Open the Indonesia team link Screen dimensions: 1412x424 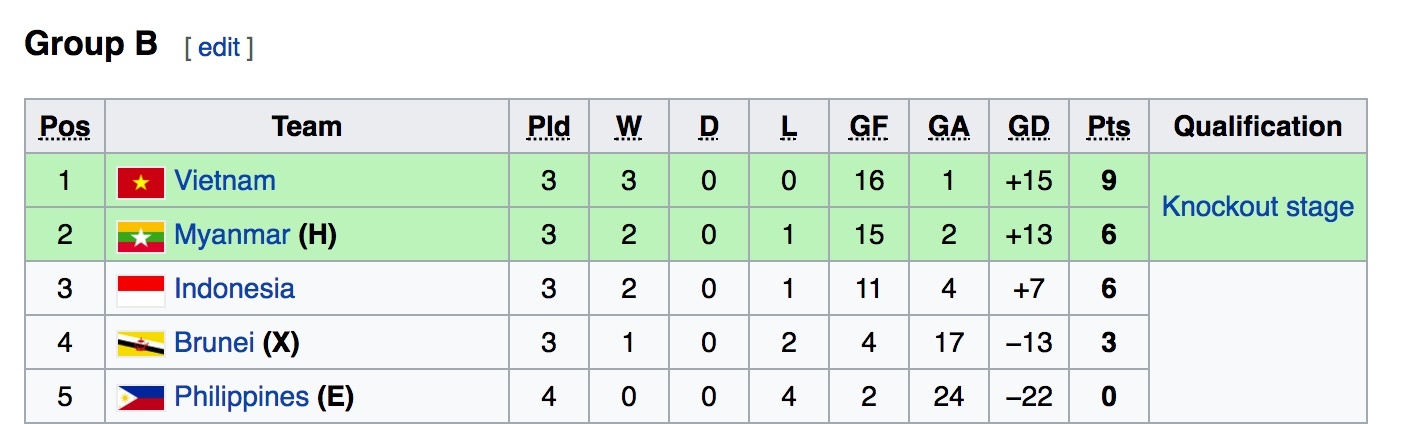click(234, 289)
